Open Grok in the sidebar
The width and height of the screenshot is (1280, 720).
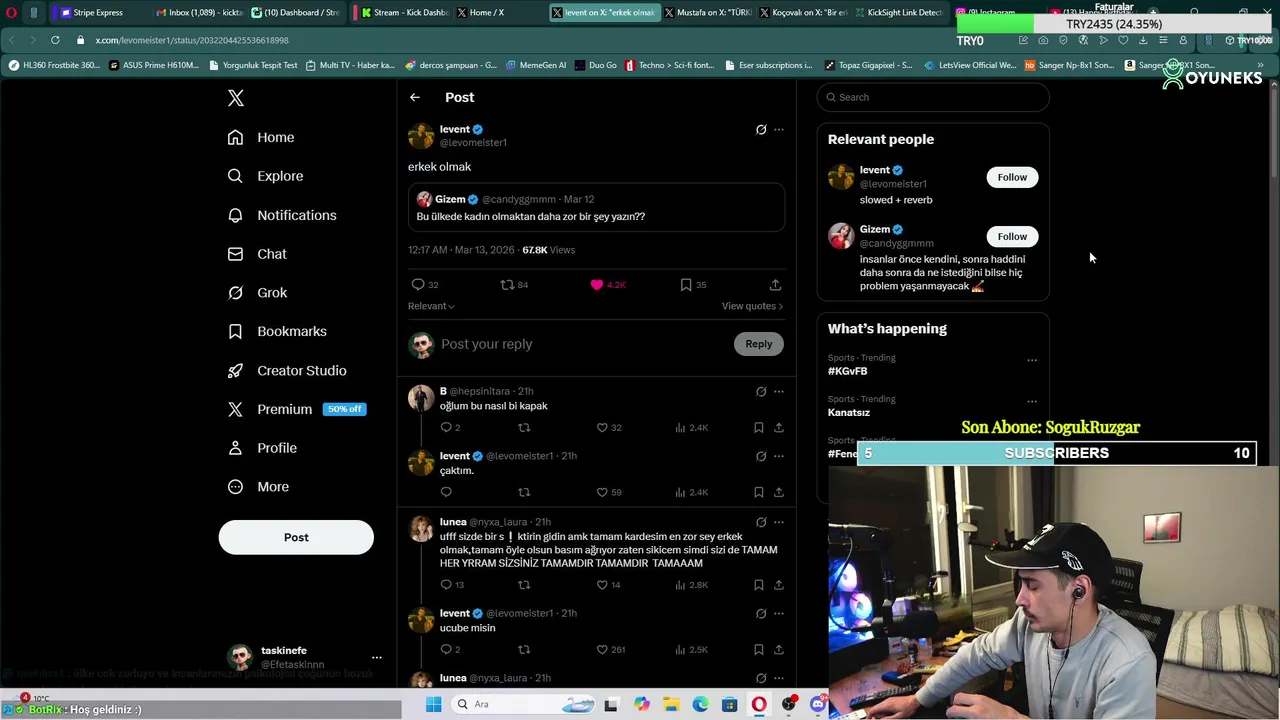[258, 293]
